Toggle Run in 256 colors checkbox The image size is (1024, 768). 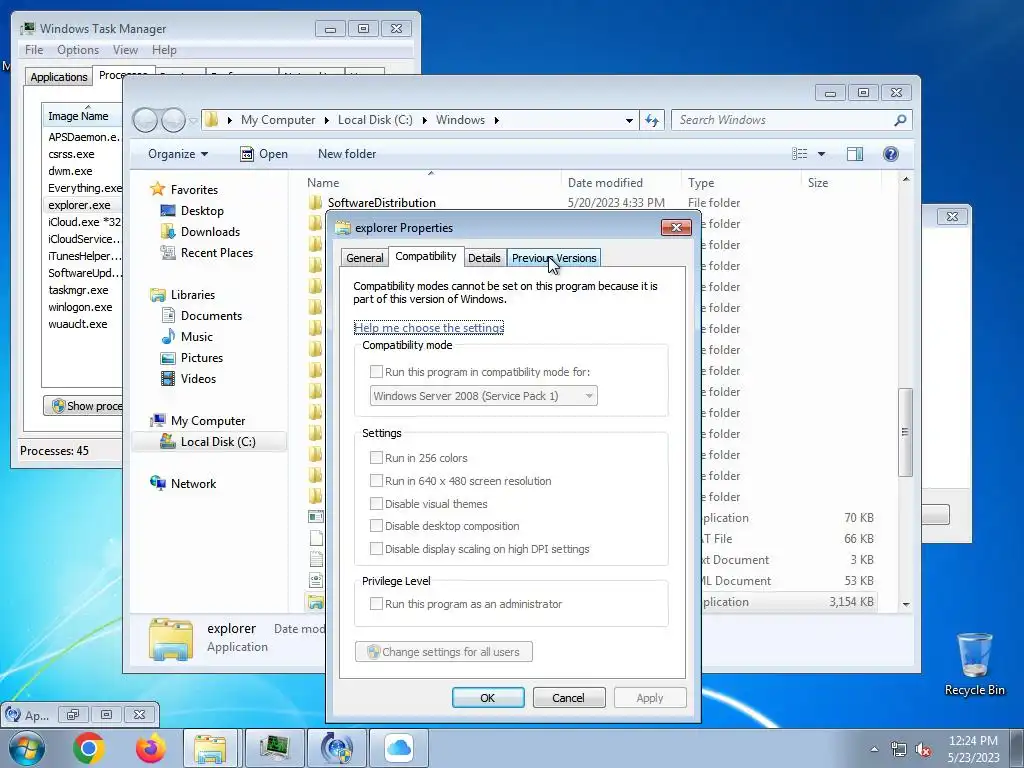coord(376,458)
